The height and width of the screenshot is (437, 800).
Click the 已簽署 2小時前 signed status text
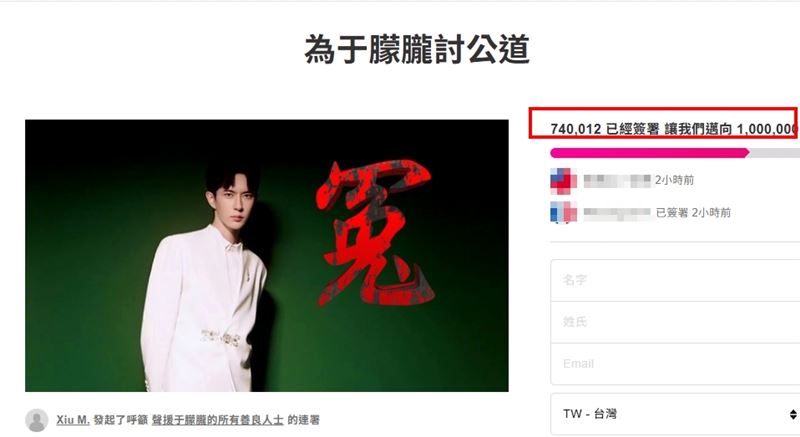point(693,213)
